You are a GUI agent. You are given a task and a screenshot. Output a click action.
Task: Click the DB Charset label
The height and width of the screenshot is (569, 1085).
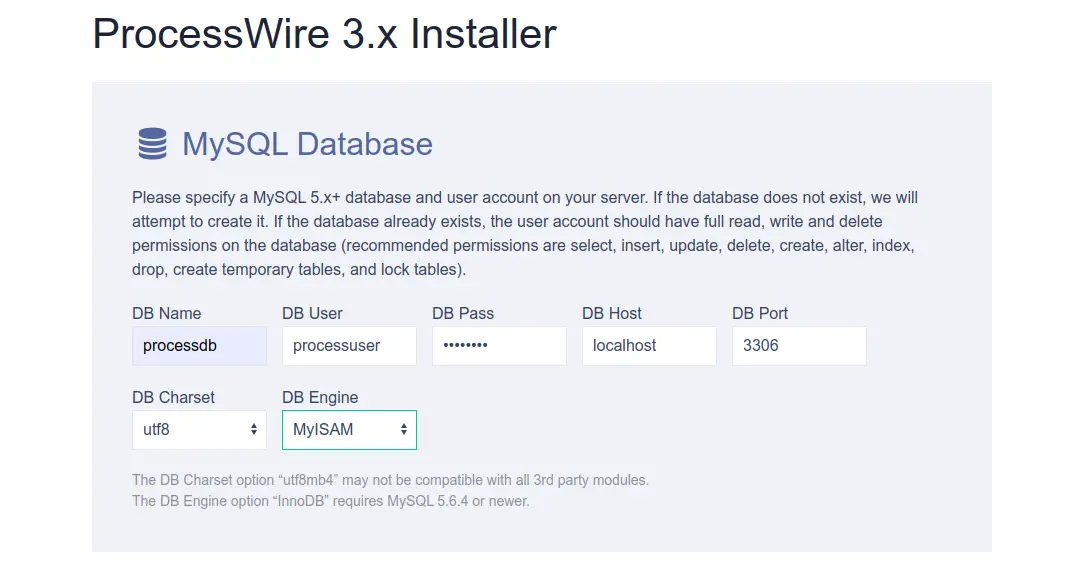click(x=173, y=397)
